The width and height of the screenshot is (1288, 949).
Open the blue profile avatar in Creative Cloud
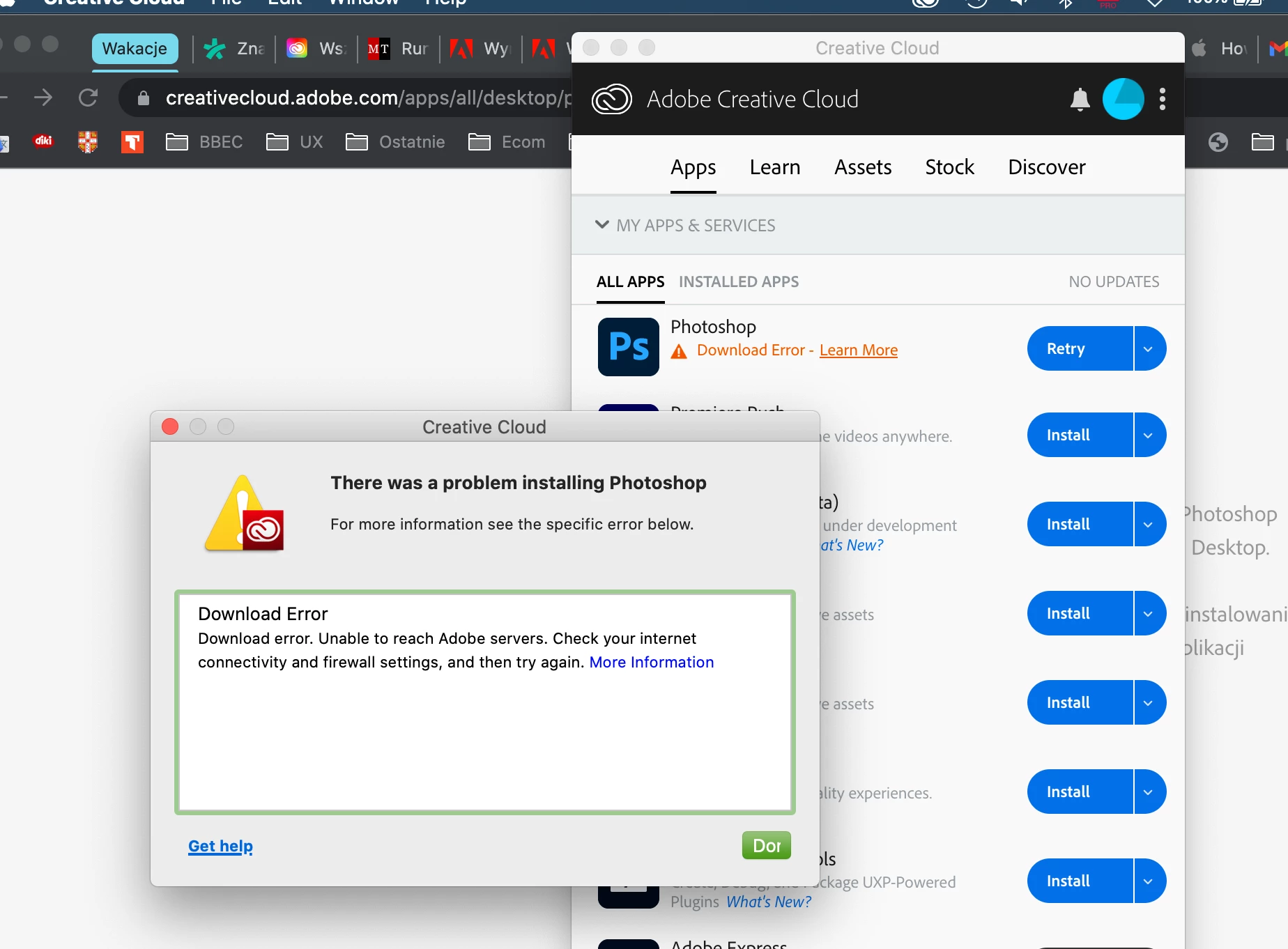(1123, 99)
